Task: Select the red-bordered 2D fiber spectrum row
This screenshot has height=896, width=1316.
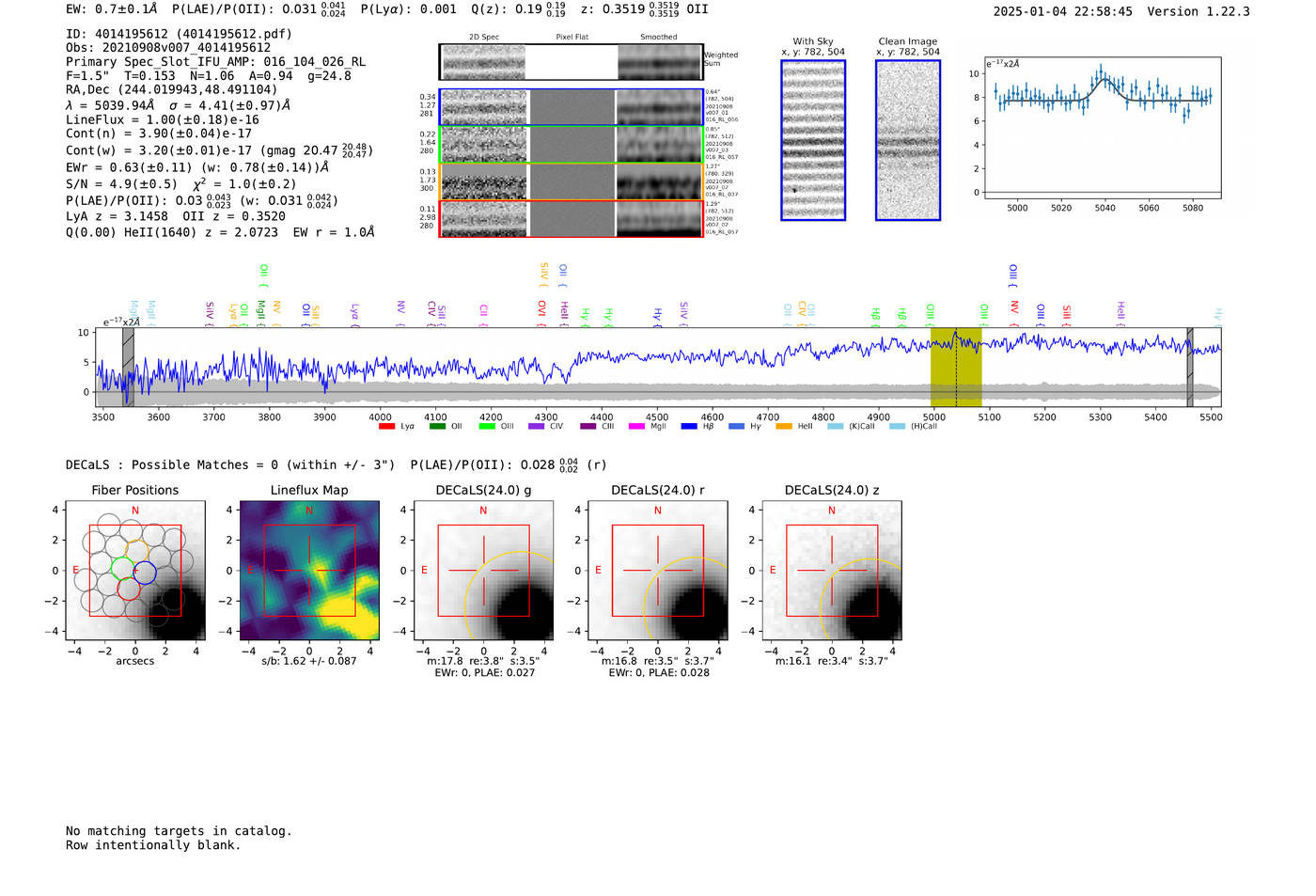Action: (x=572, y=219)
